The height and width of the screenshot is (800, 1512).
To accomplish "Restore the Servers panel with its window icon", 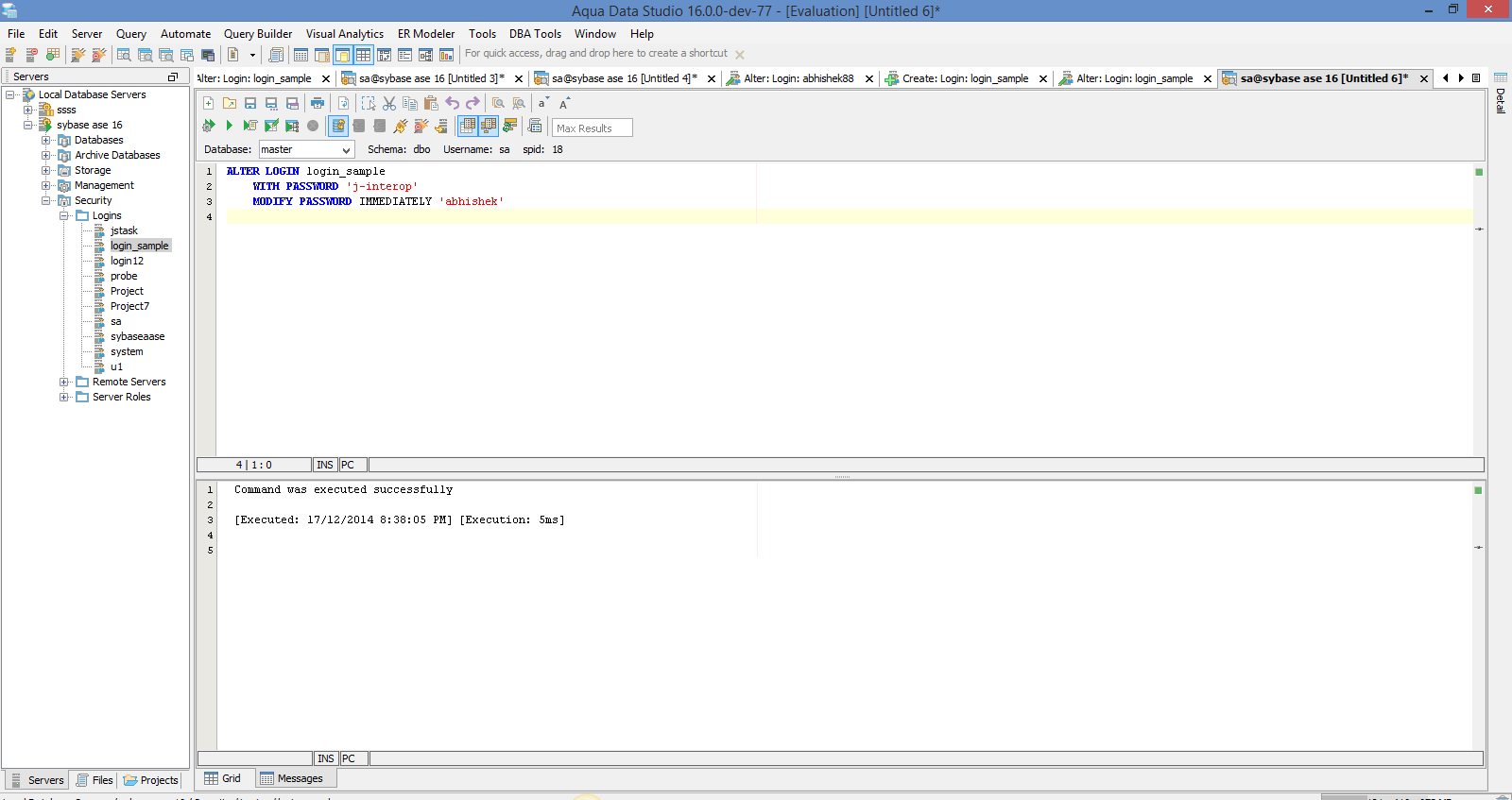I will pos(173,77).
